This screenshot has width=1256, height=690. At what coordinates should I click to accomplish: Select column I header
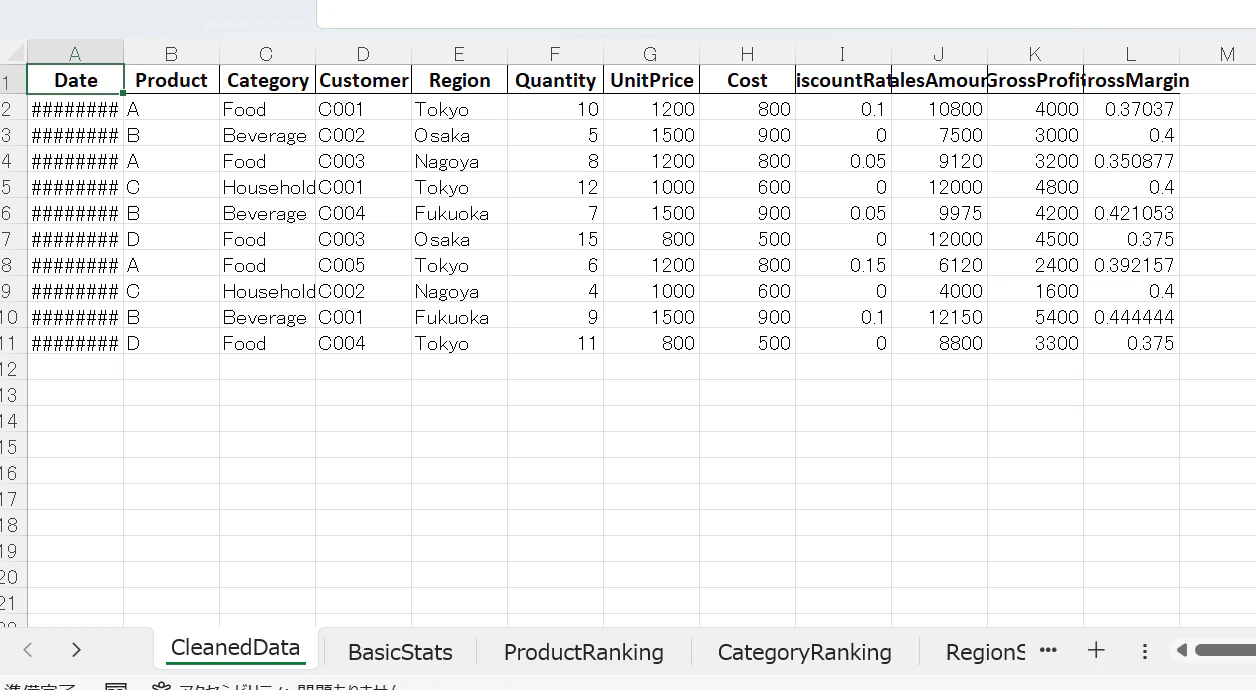843,54
